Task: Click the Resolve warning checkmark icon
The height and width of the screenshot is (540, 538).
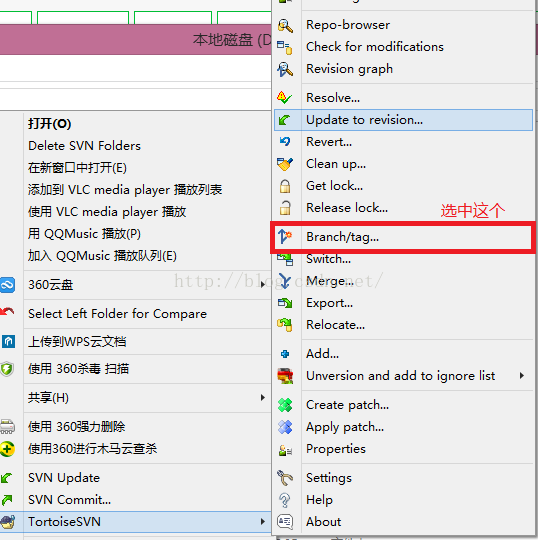Action: coord(284,98)
